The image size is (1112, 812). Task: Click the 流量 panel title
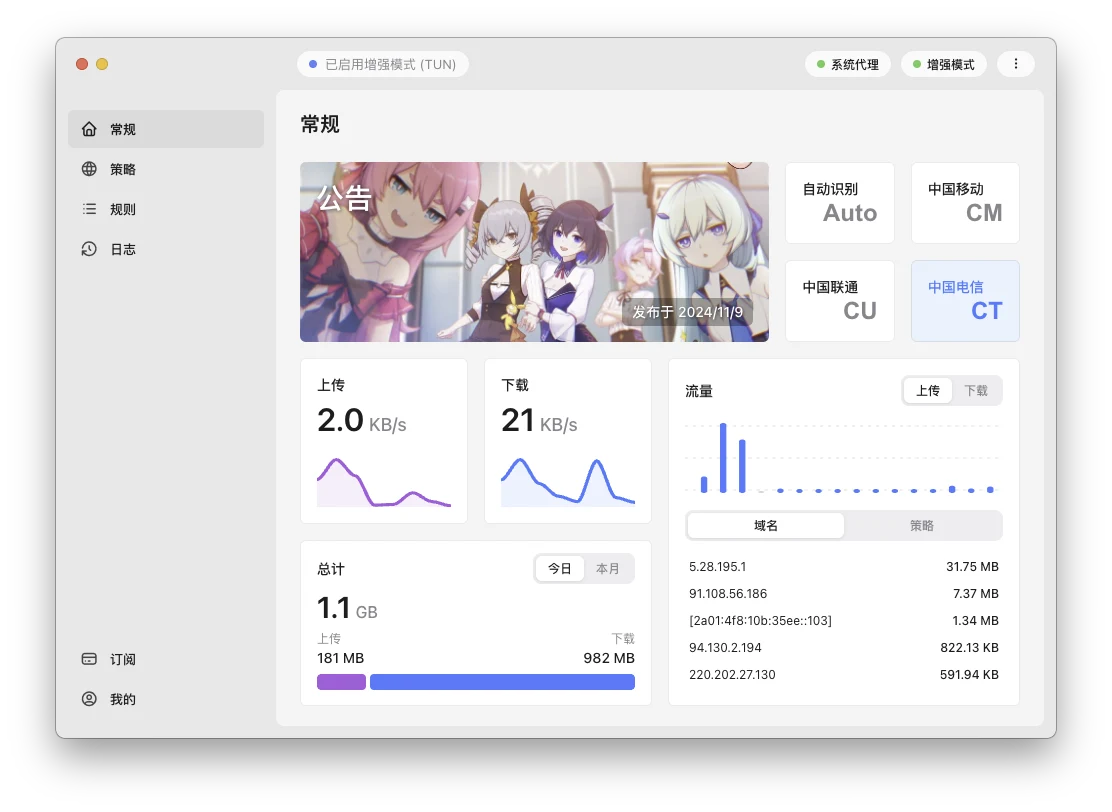coord(699,391)
